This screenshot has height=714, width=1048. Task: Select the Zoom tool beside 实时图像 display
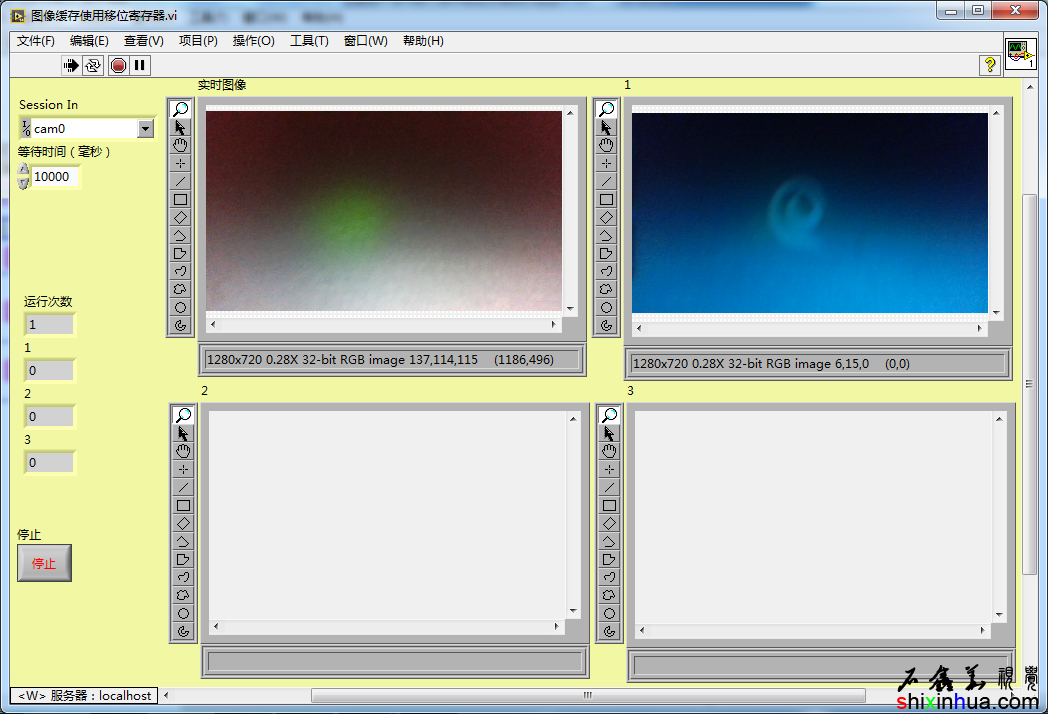181,109
